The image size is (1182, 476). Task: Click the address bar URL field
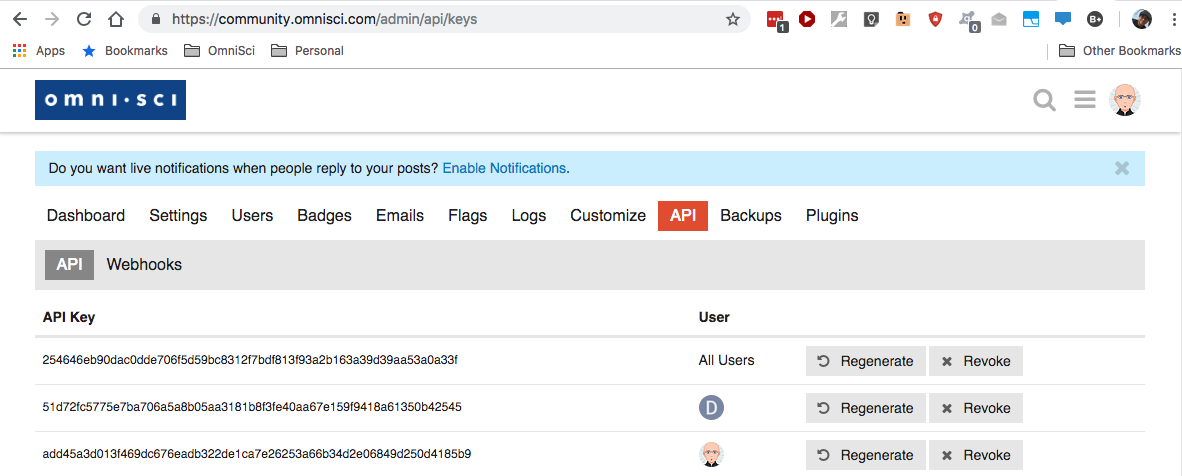tap(445, 19)
